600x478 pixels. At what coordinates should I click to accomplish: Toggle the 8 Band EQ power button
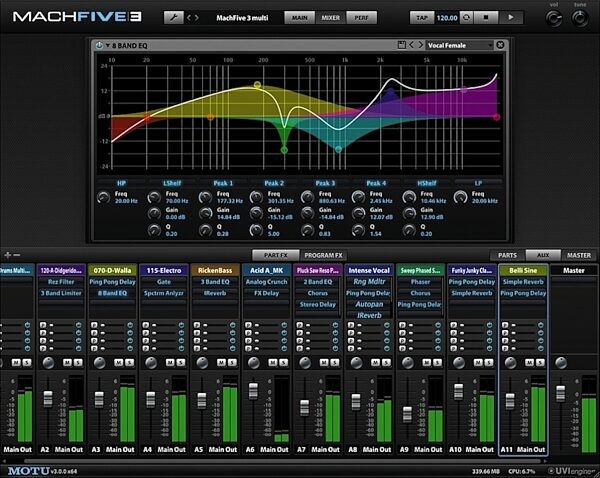(x=99, y=46)
